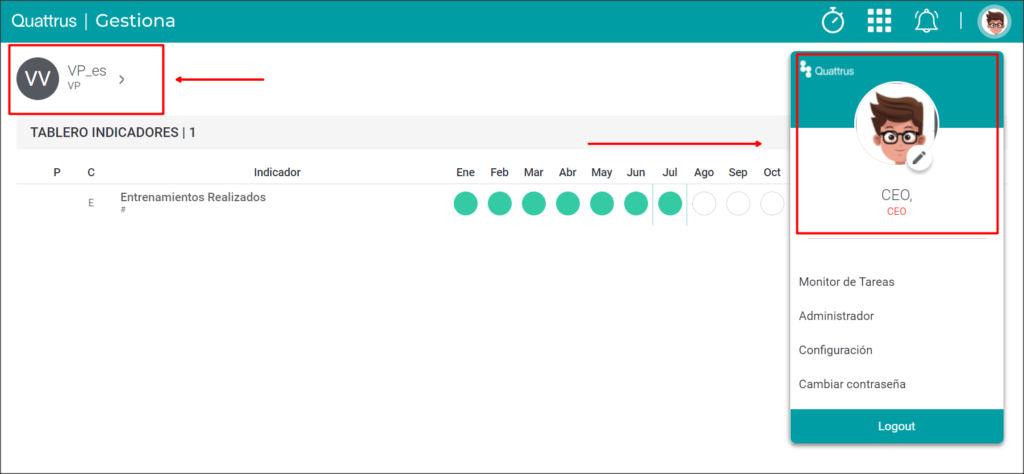Click the P column header
Screen dimensions: 1024x474
coord(57,172)
